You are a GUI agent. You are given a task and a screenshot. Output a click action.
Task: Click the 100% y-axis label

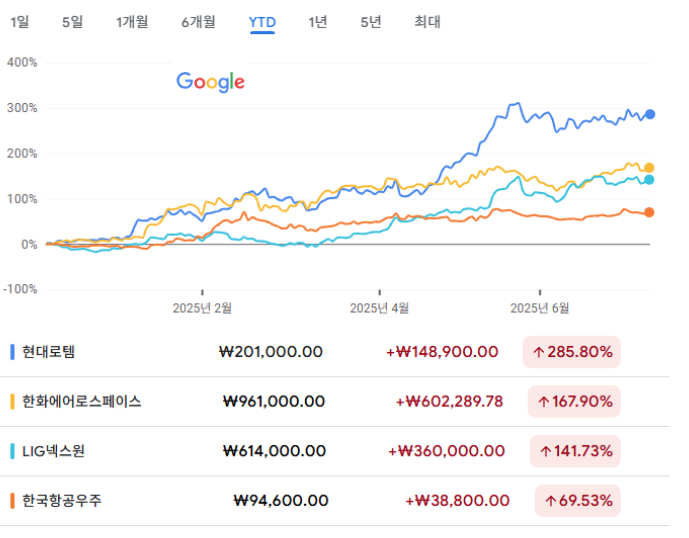coord(22,199)
